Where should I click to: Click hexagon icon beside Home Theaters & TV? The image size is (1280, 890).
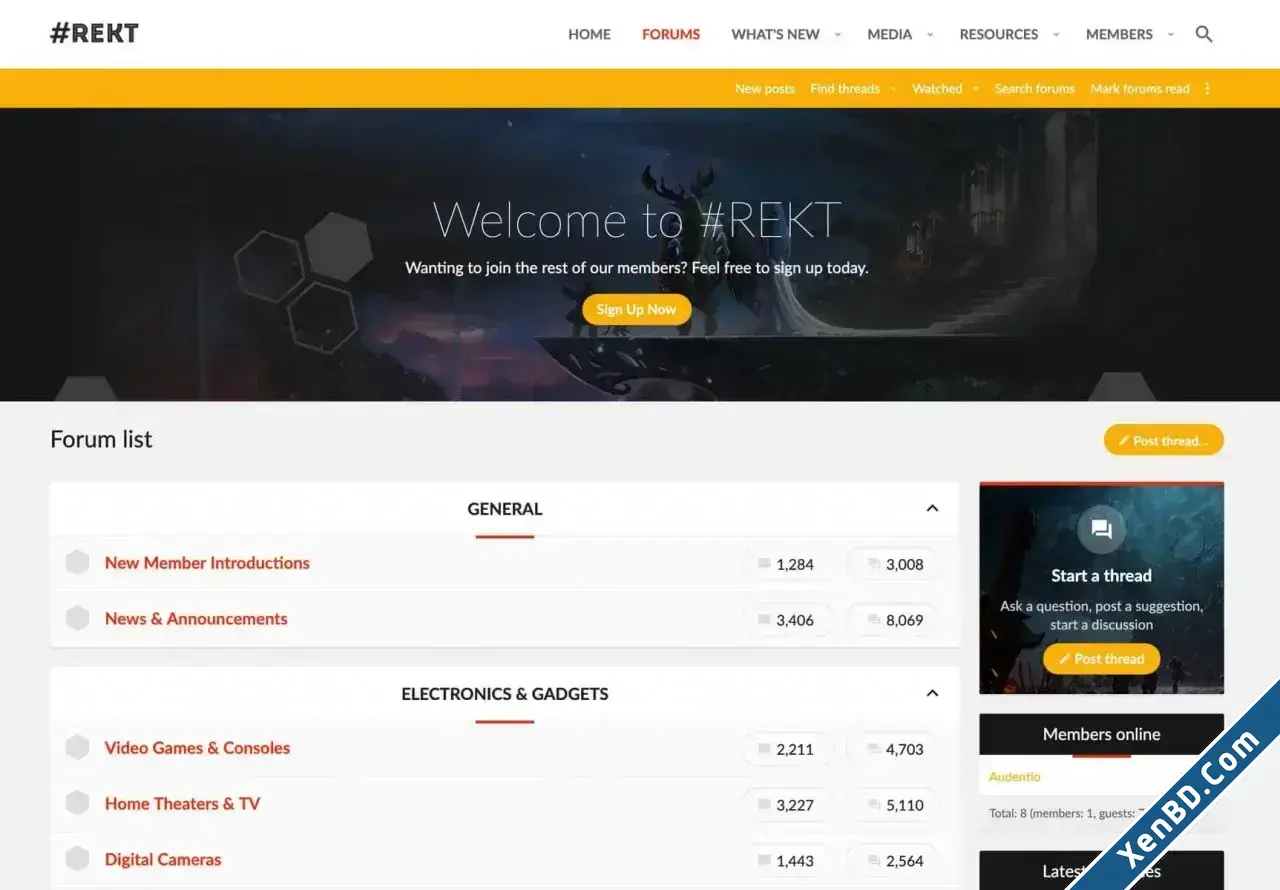click(x=77, y=804)
